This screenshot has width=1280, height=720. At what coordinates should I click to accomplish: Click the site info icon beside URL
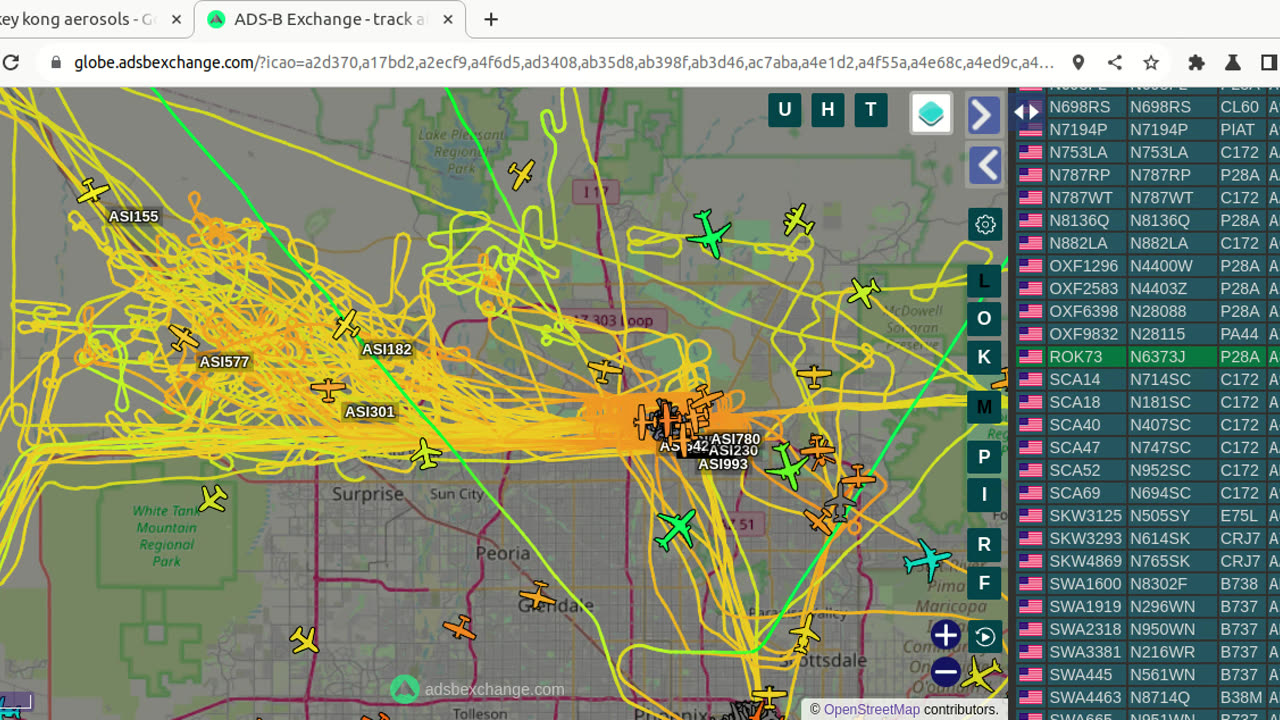(x=54, y=62)
